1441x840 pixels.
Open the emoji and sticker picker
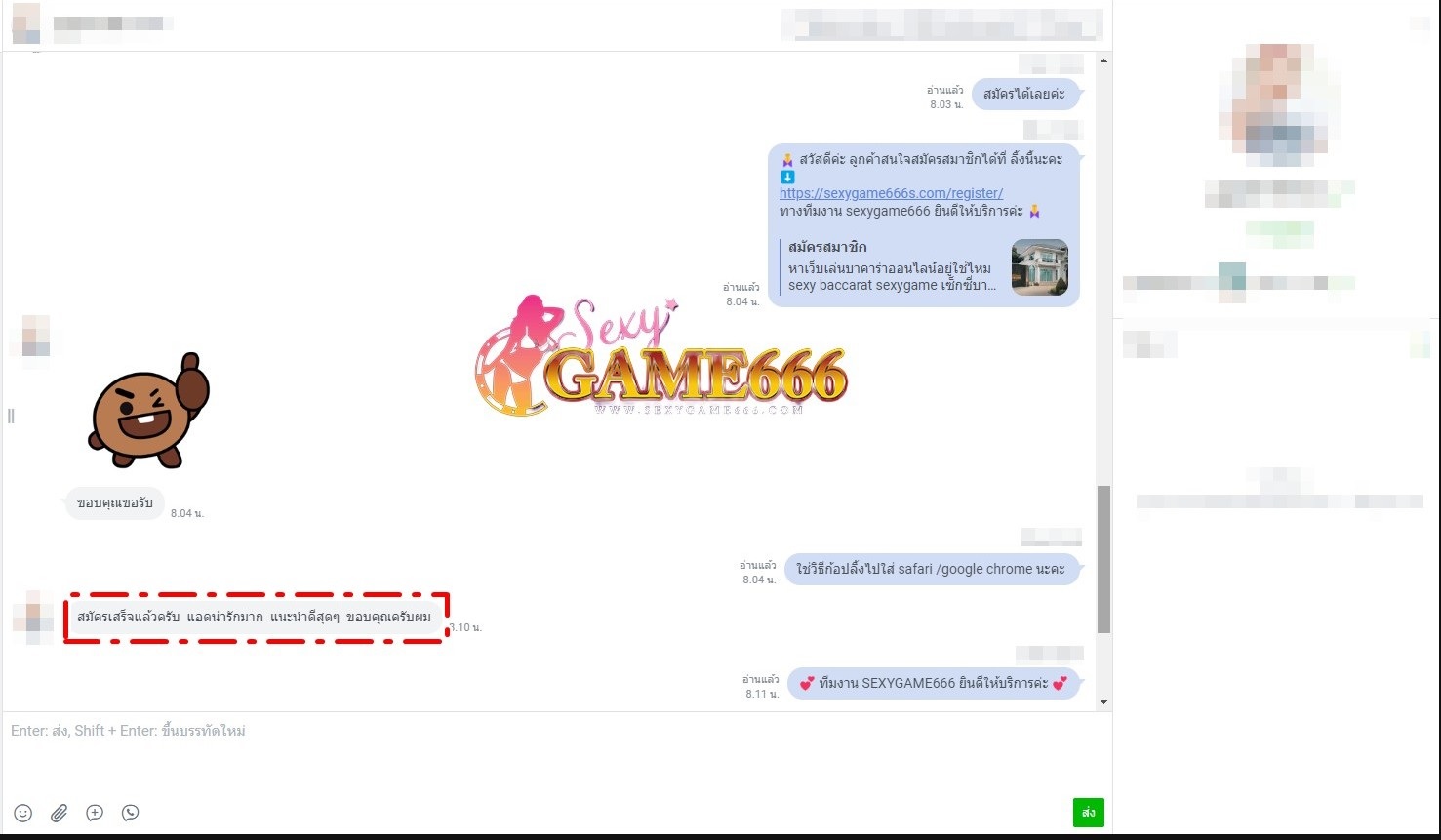coord(23,813)
